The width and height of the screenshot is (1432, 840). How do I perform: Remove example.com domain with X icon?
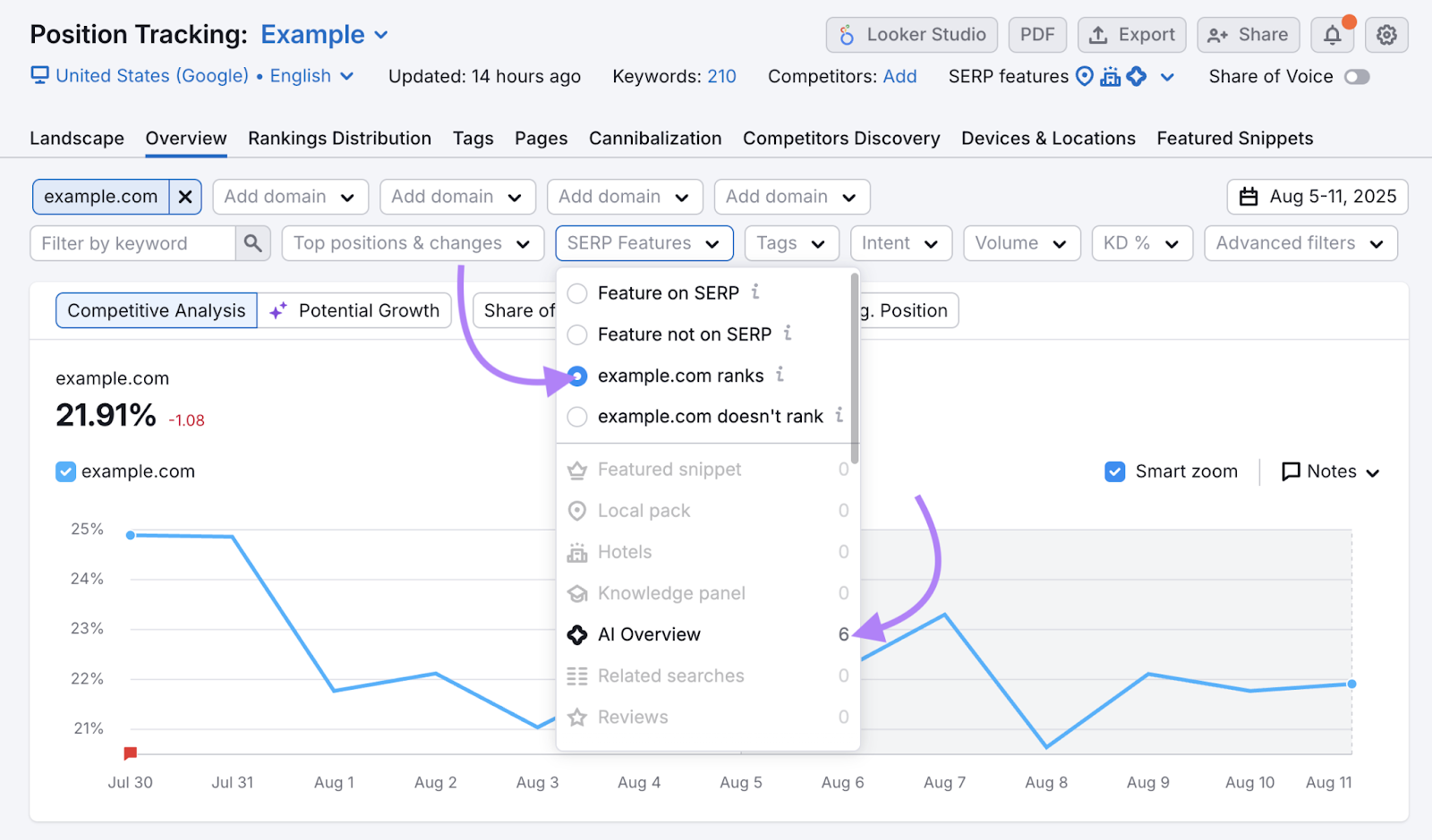tap(185, 197)
